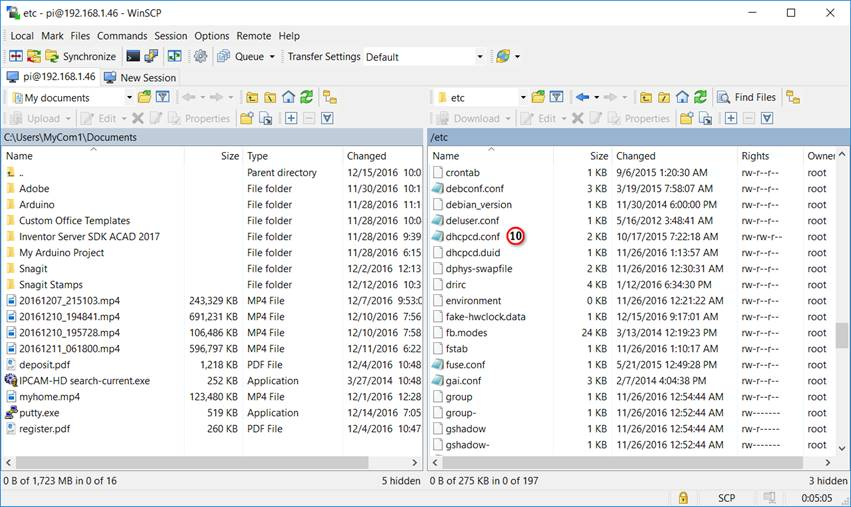The image size is (851, 507).
Task: Open the Session menu
Action: click(x=170, y=36)
